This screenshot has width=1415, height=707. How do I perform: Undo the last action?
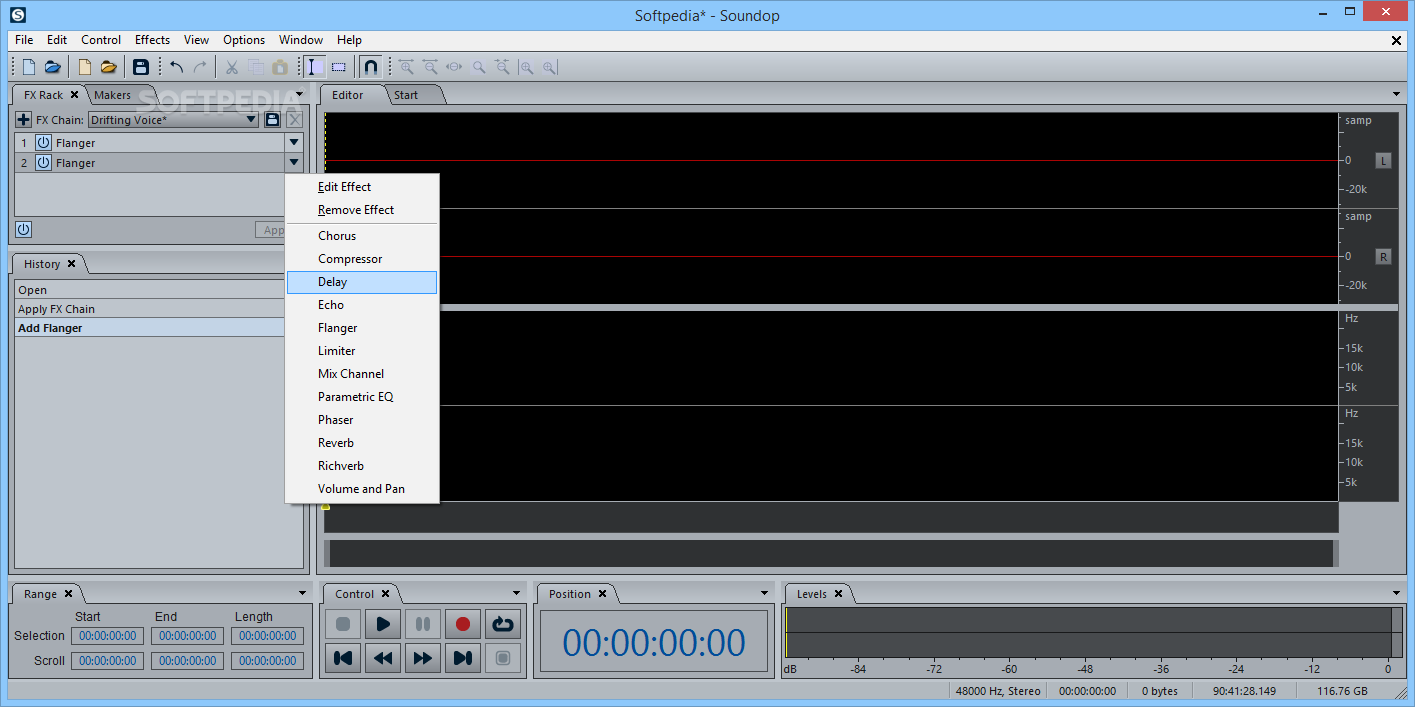click(x=177, y=67)
